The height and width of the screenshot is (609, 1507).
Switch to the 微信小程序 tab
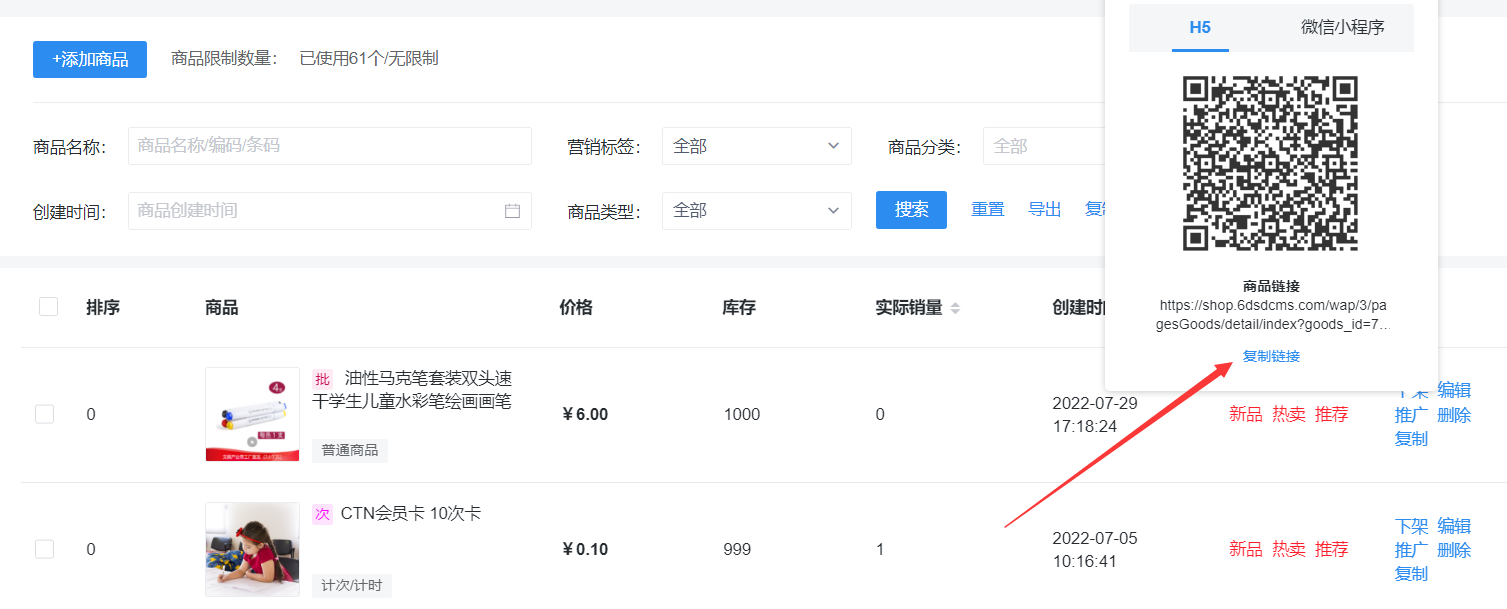(1343, 28)
